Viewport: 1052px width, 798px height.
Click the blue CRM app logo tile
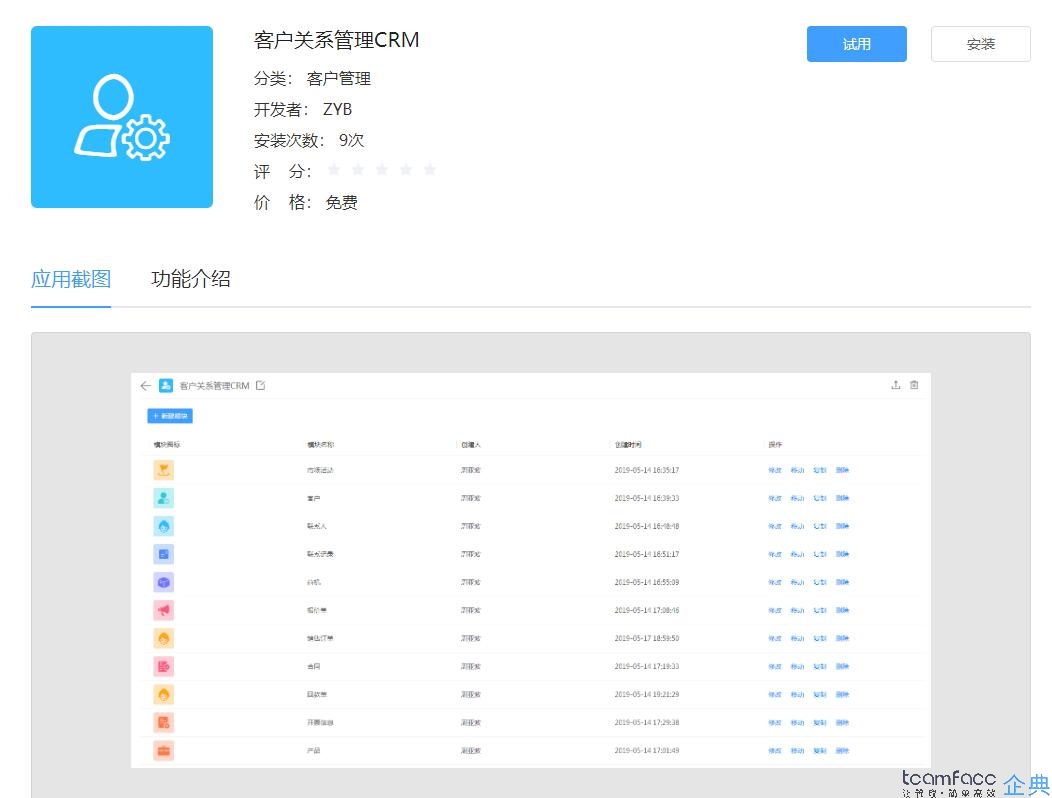122,117
